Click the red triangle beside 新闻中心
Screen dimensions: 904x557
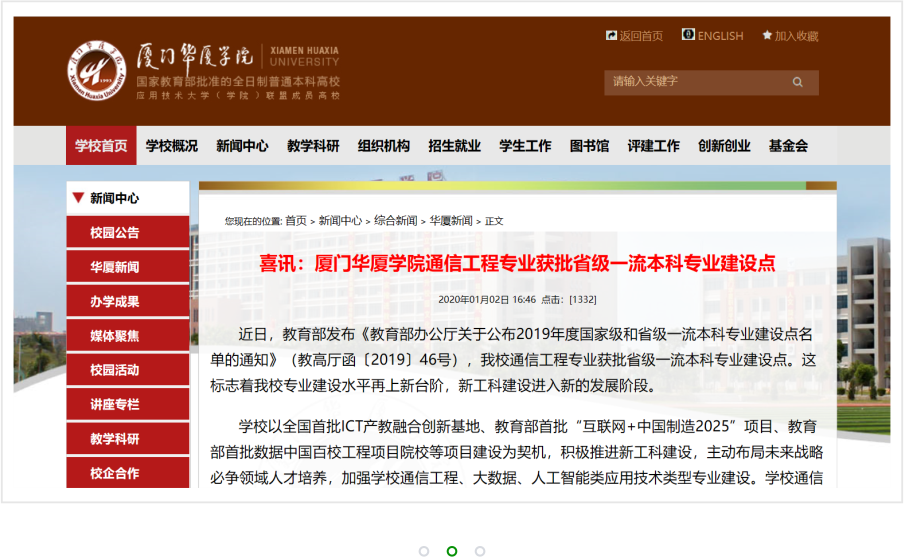click(x=78, y=197)
